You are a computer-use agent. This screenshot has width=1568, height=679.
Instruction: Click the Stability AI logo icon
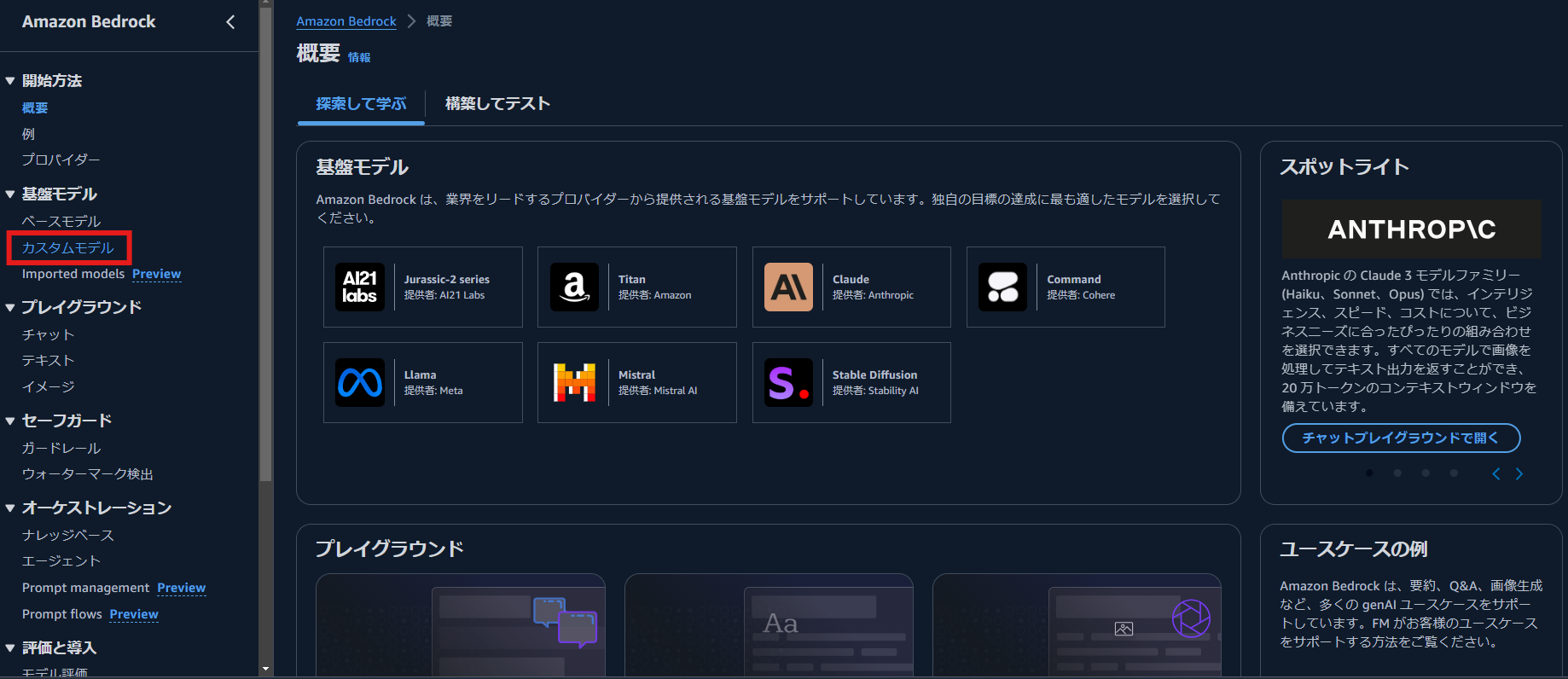tap(789, 382)
